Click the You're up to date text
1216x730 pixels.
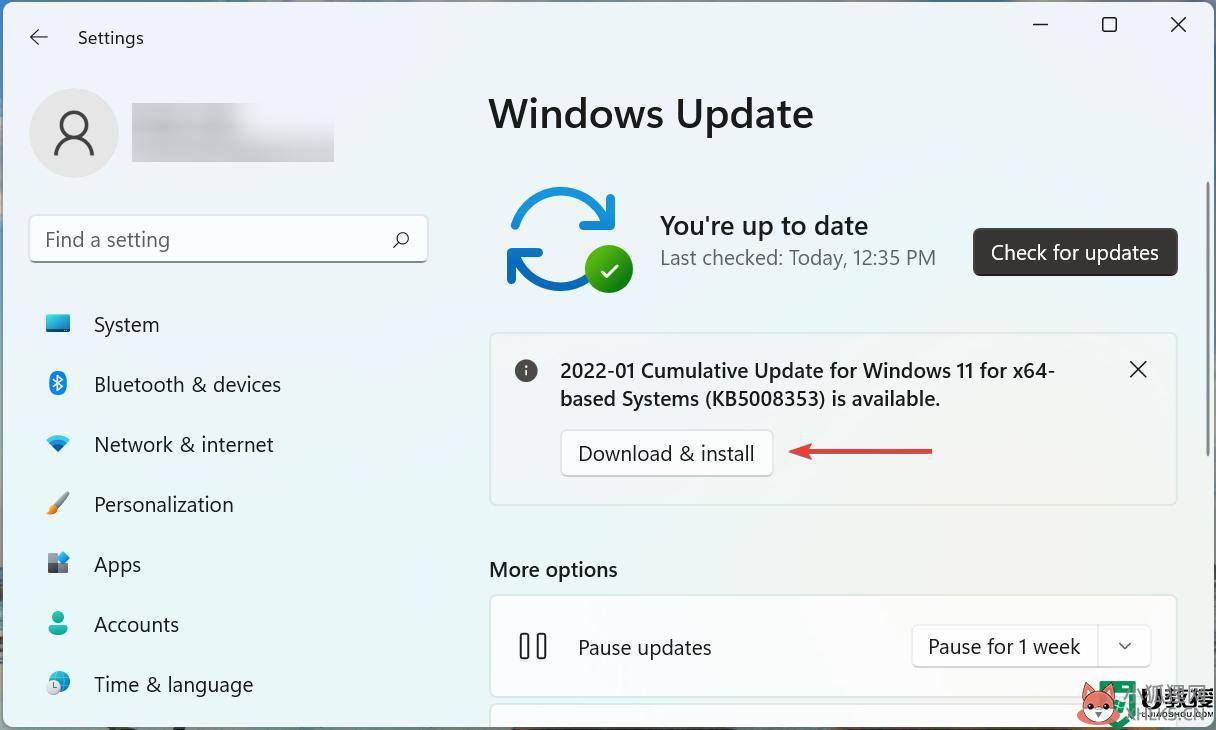(764, 226)
